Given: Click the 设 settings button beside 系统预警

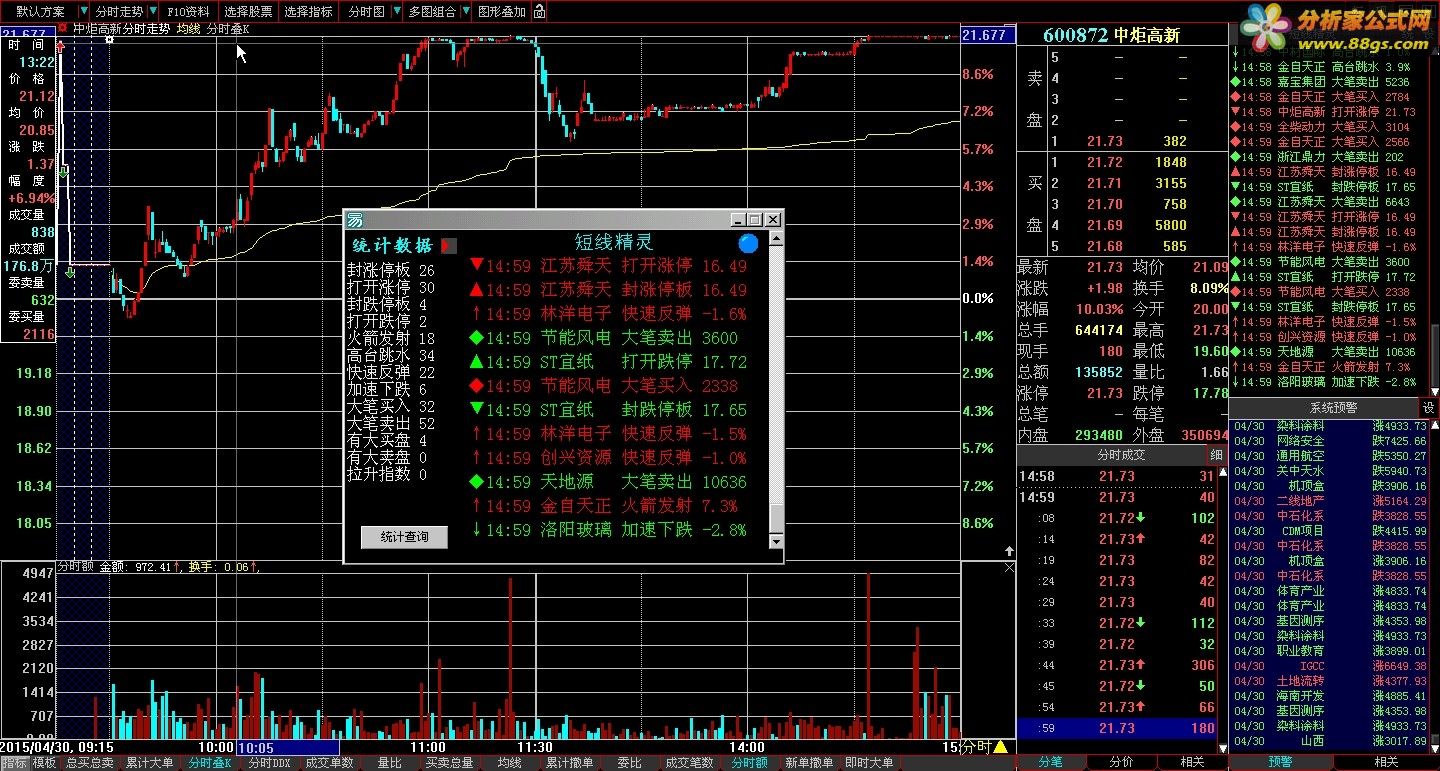Looking at the screenshot, I should tap(1429, 408).
